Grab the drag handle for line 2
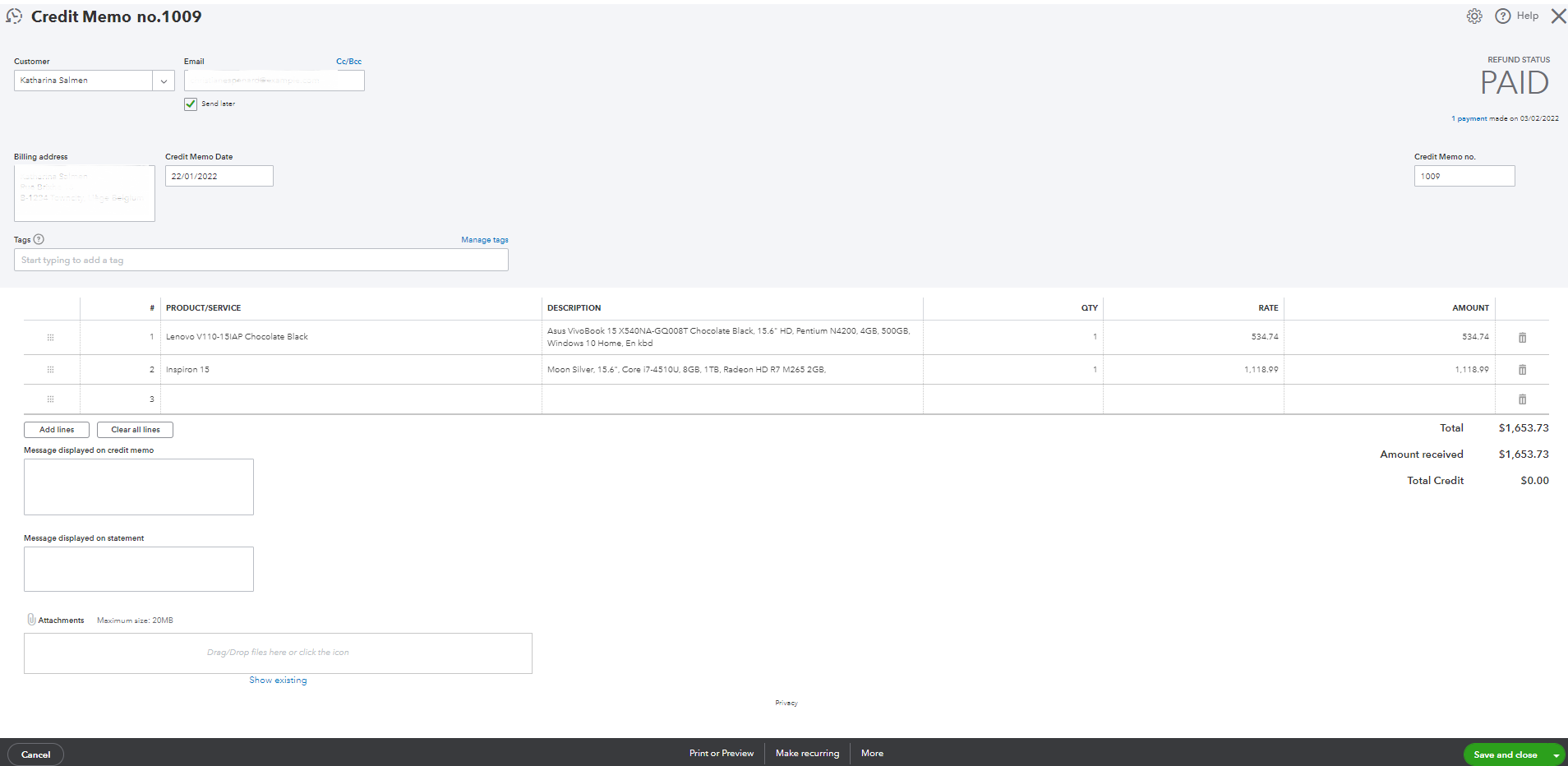The image size is (1568, 766). point(50,370)
